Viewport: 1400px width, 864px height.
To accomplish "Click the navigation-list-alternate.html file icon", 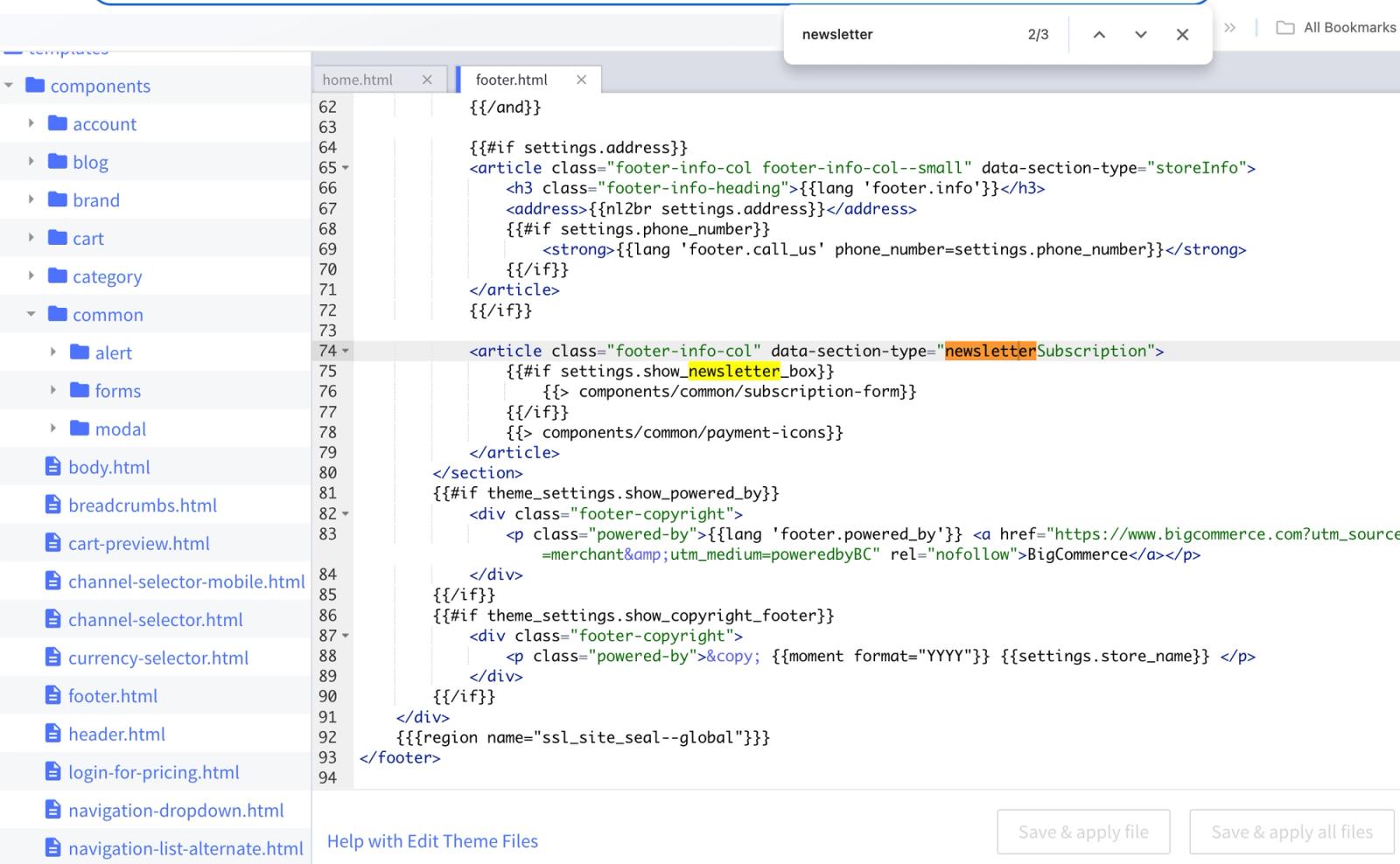I will [x=53, y=848].
